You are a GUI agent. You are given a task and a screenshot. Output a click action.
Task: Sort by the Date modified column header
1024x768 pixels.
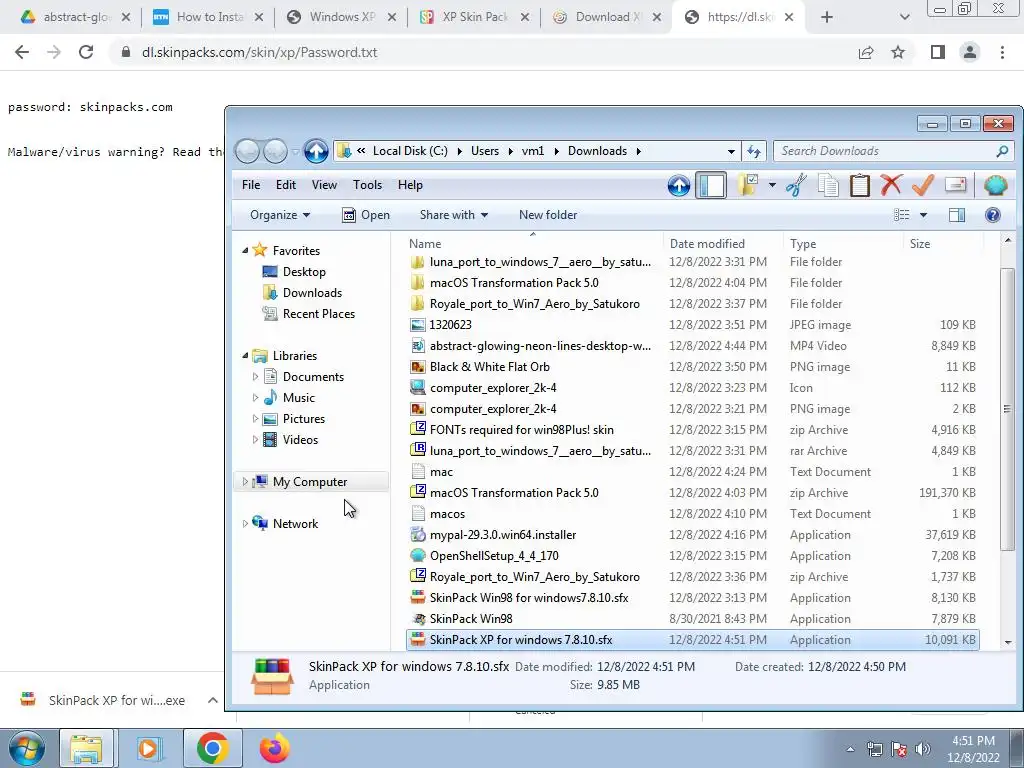[707, 244]
